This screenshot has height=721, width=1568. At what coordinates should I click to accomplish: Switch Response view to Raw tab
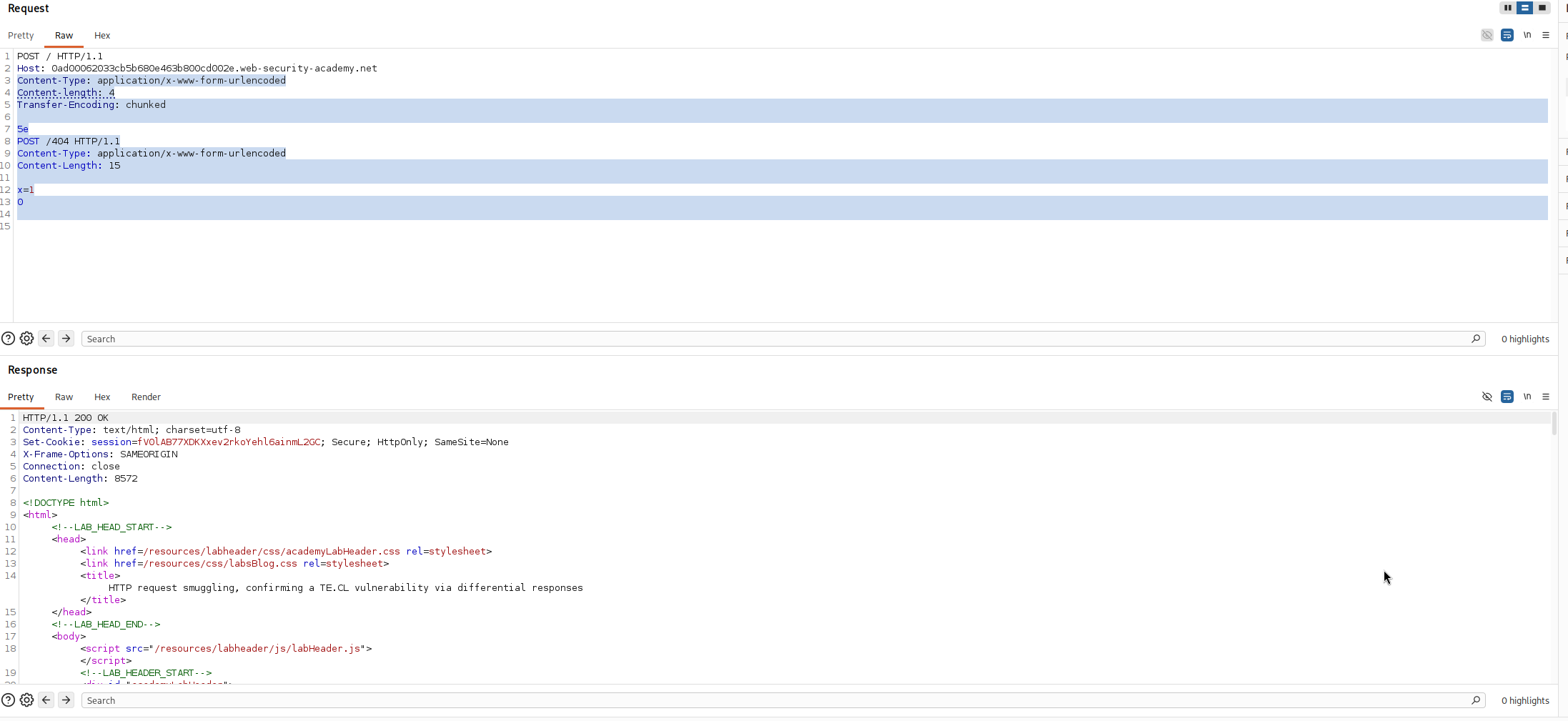(64, 397)
